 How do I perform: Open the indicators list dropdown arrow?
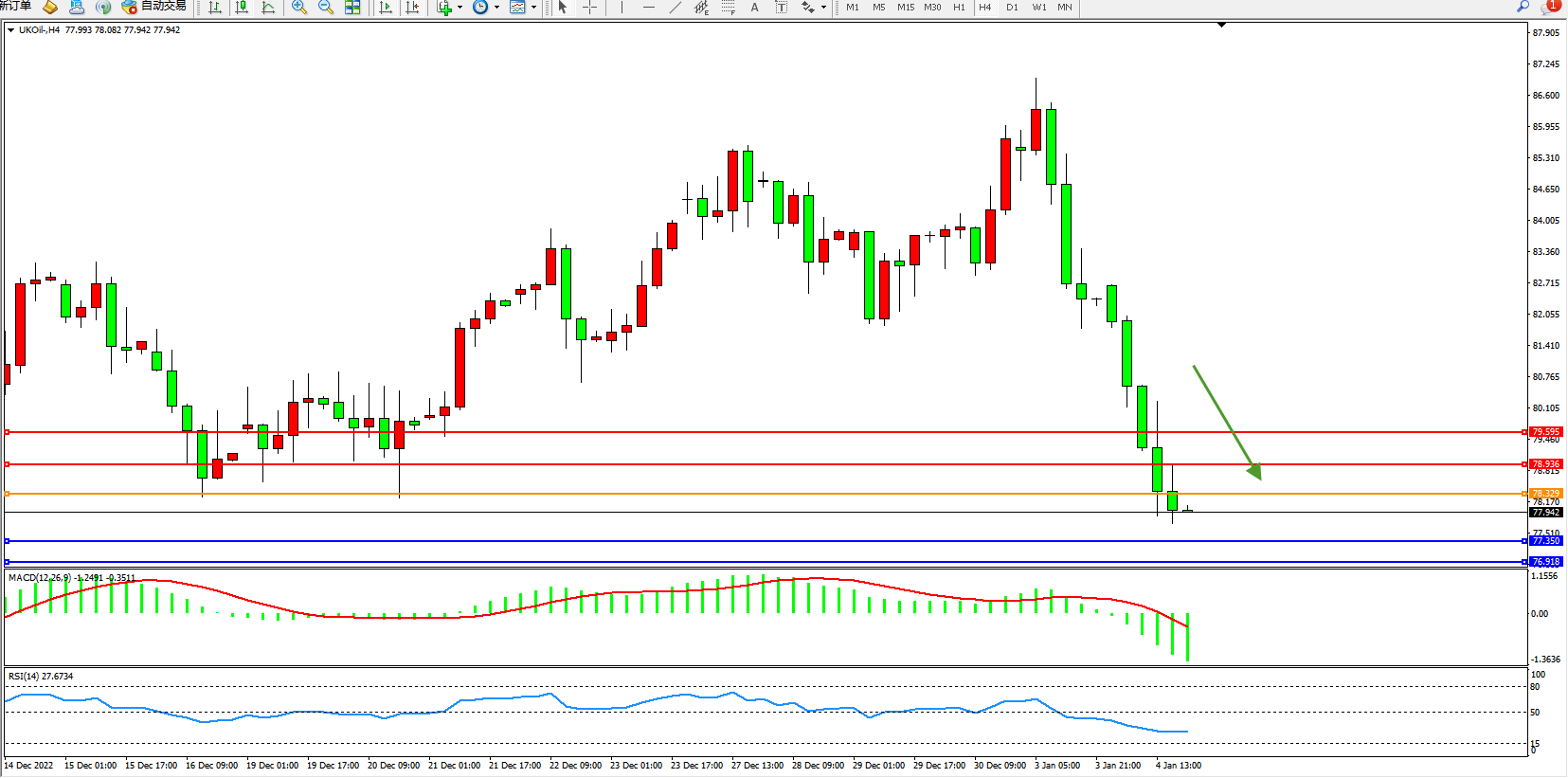460,8
